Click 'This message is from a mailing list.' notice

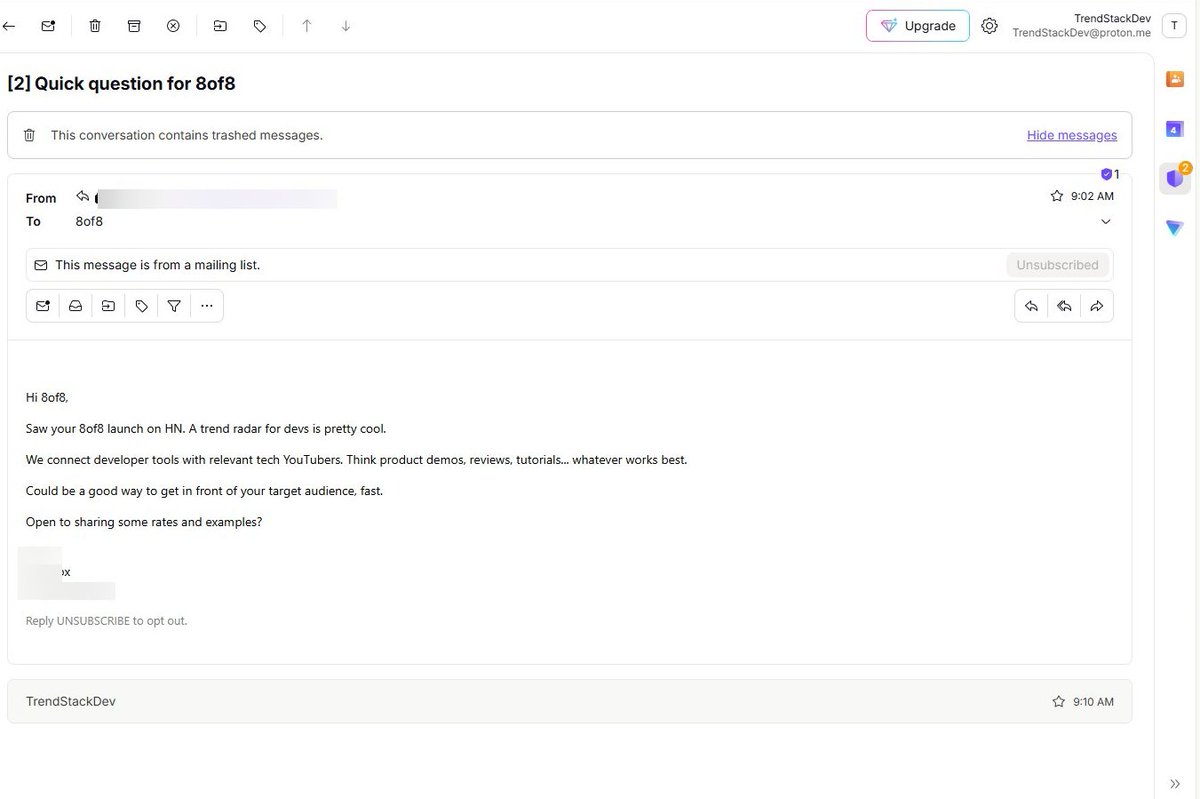(157, 265)
